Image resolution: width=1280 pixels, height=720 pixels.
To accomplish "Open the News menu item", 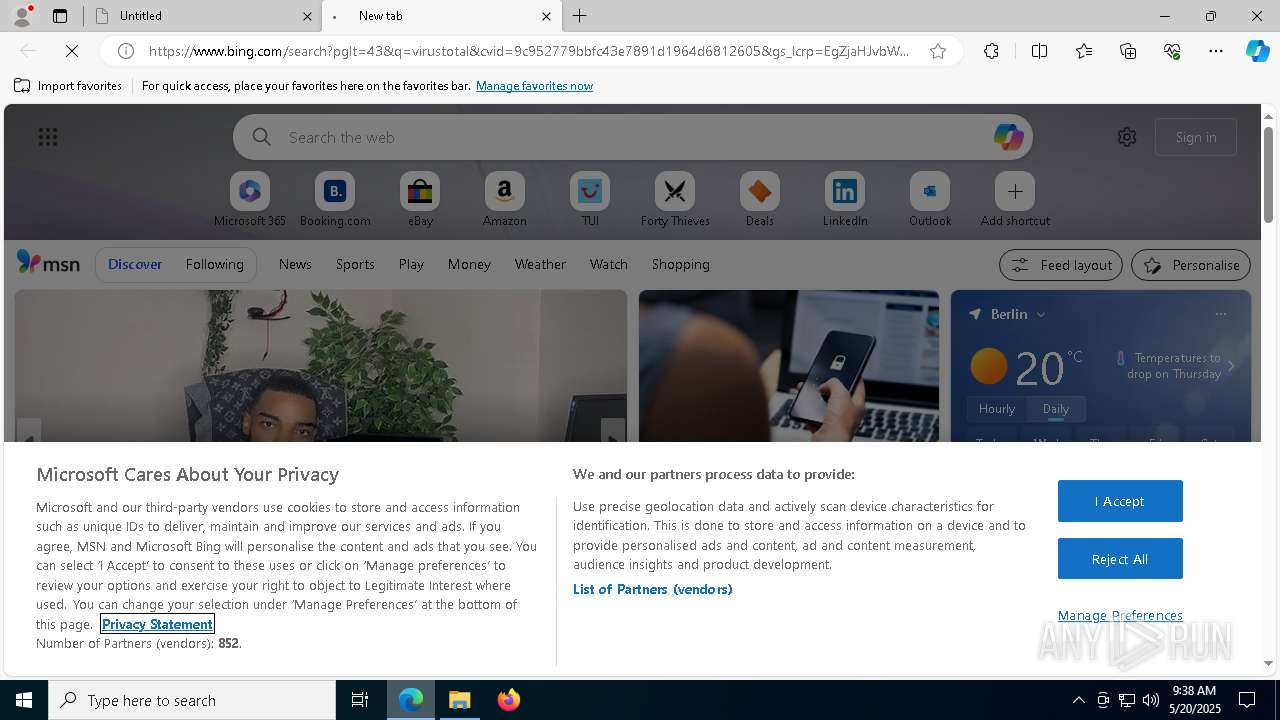I will pyautogui.click(x=295, y=264).
